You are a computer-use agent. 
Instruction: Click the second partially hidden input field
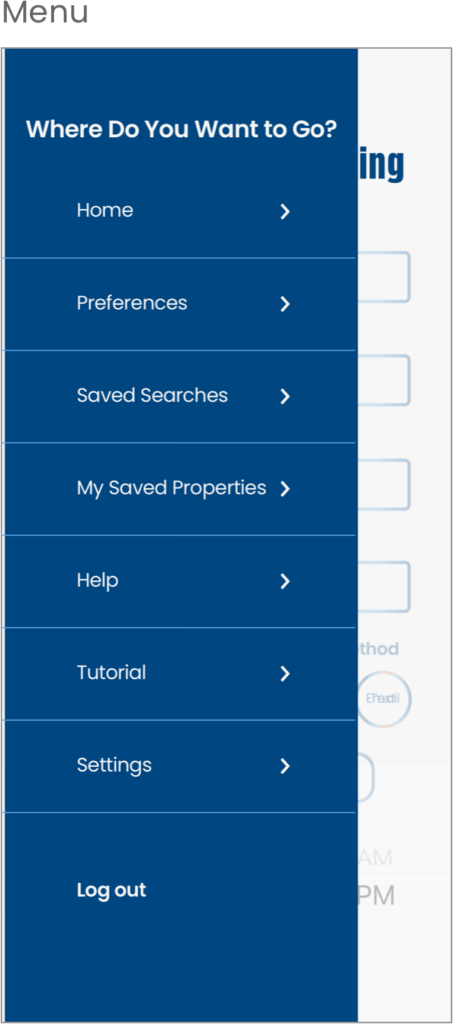384,380
